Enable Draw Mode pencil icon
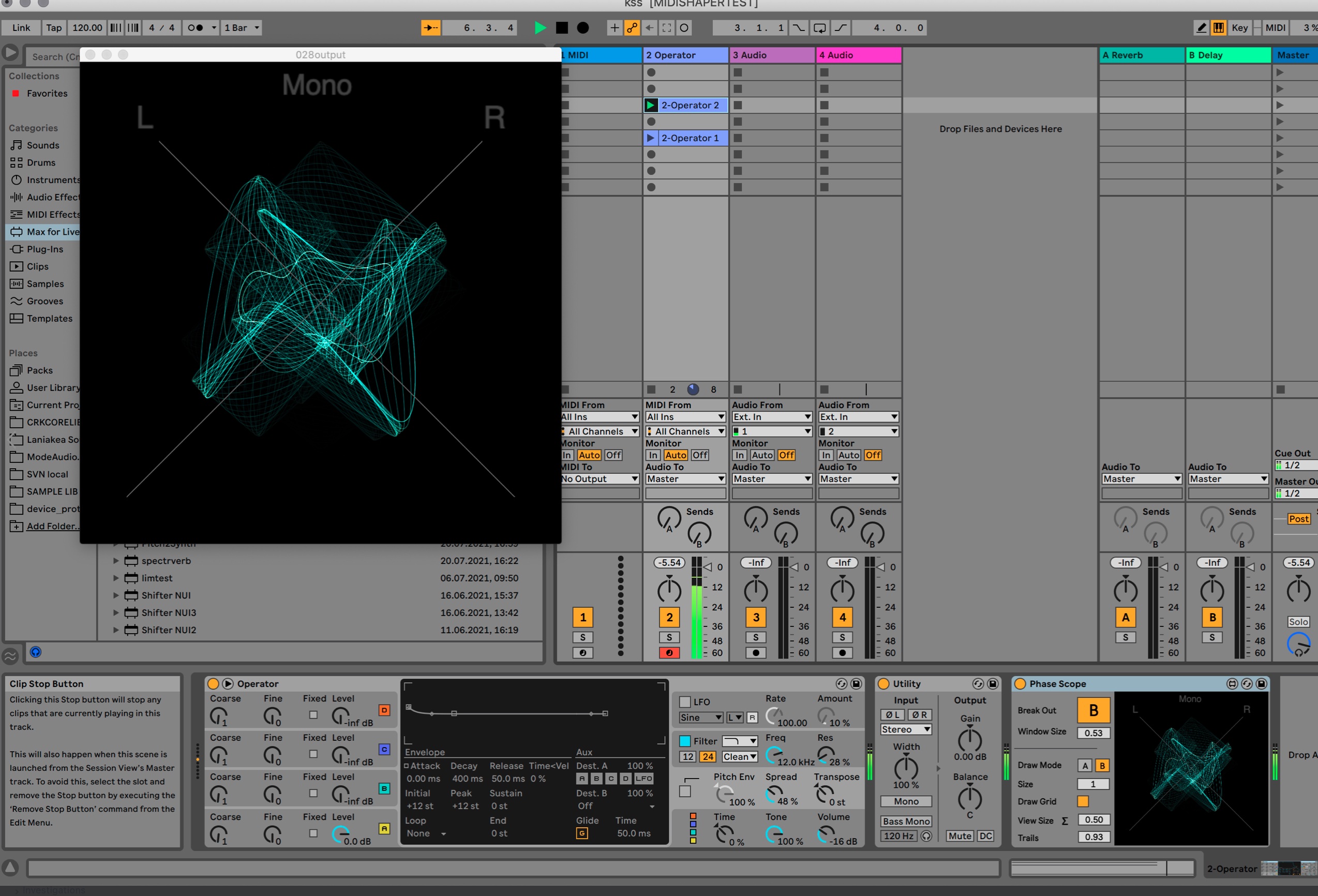Screen dimensions: 1318x896 (x=1201, y=28)
